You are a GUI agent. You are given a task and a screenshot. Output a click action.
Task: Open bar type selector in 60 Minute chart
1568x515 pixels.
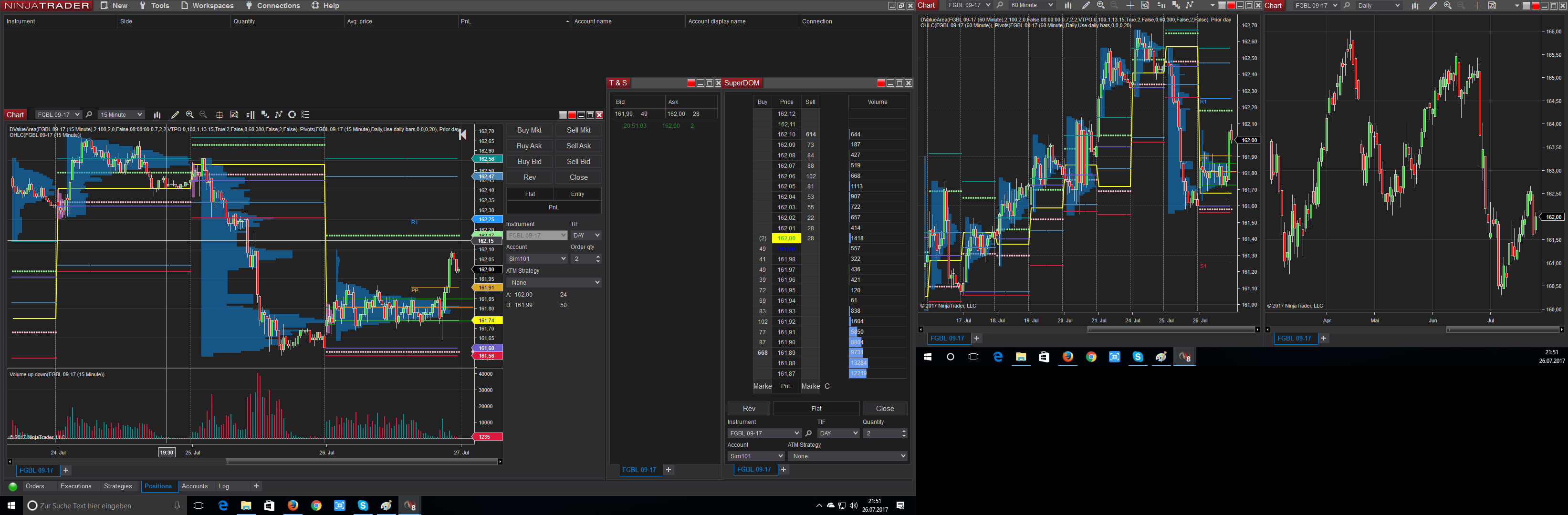(1067, 5)
